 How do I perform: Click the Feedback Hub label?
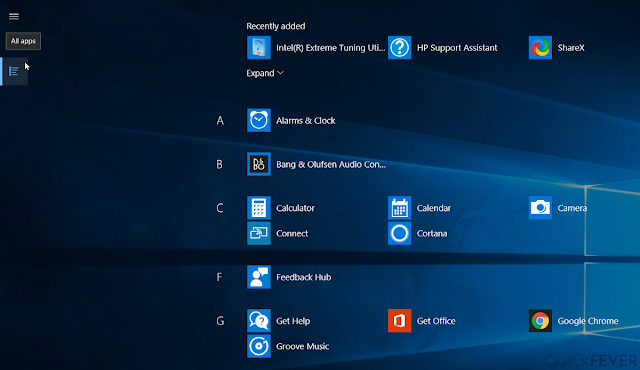tap(304, 277)
